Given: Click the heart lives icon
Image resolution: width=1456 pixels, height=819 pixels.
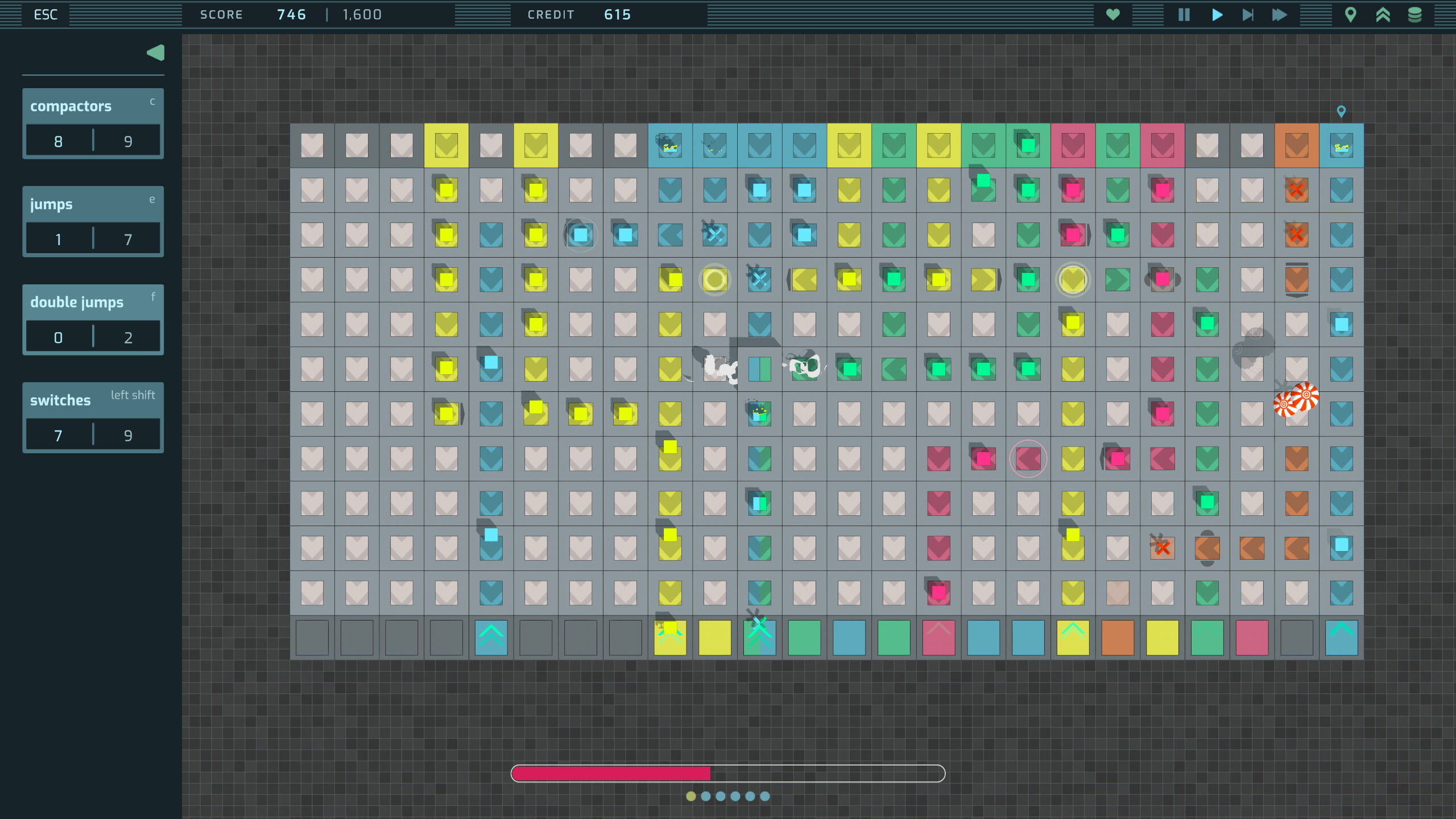Looking at the screenshot, I should (1114, 15).
